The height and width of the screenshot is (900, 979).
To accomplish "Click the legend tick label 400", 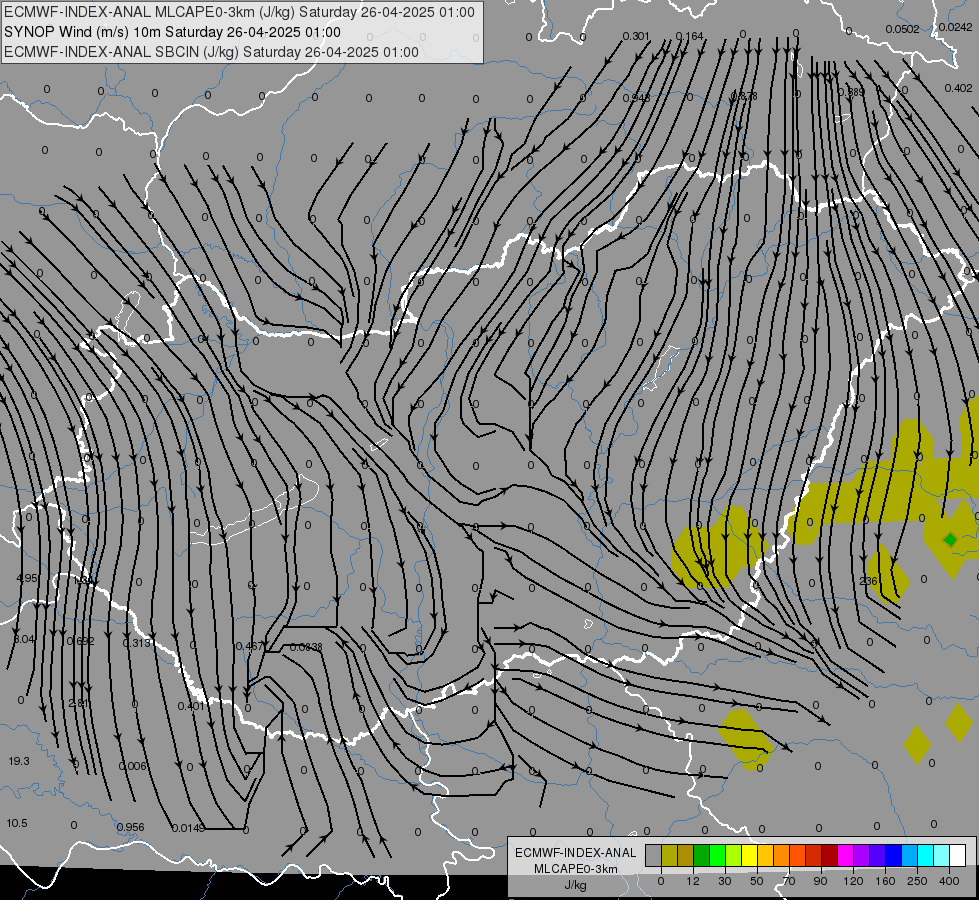I will (x=949, y=881).
